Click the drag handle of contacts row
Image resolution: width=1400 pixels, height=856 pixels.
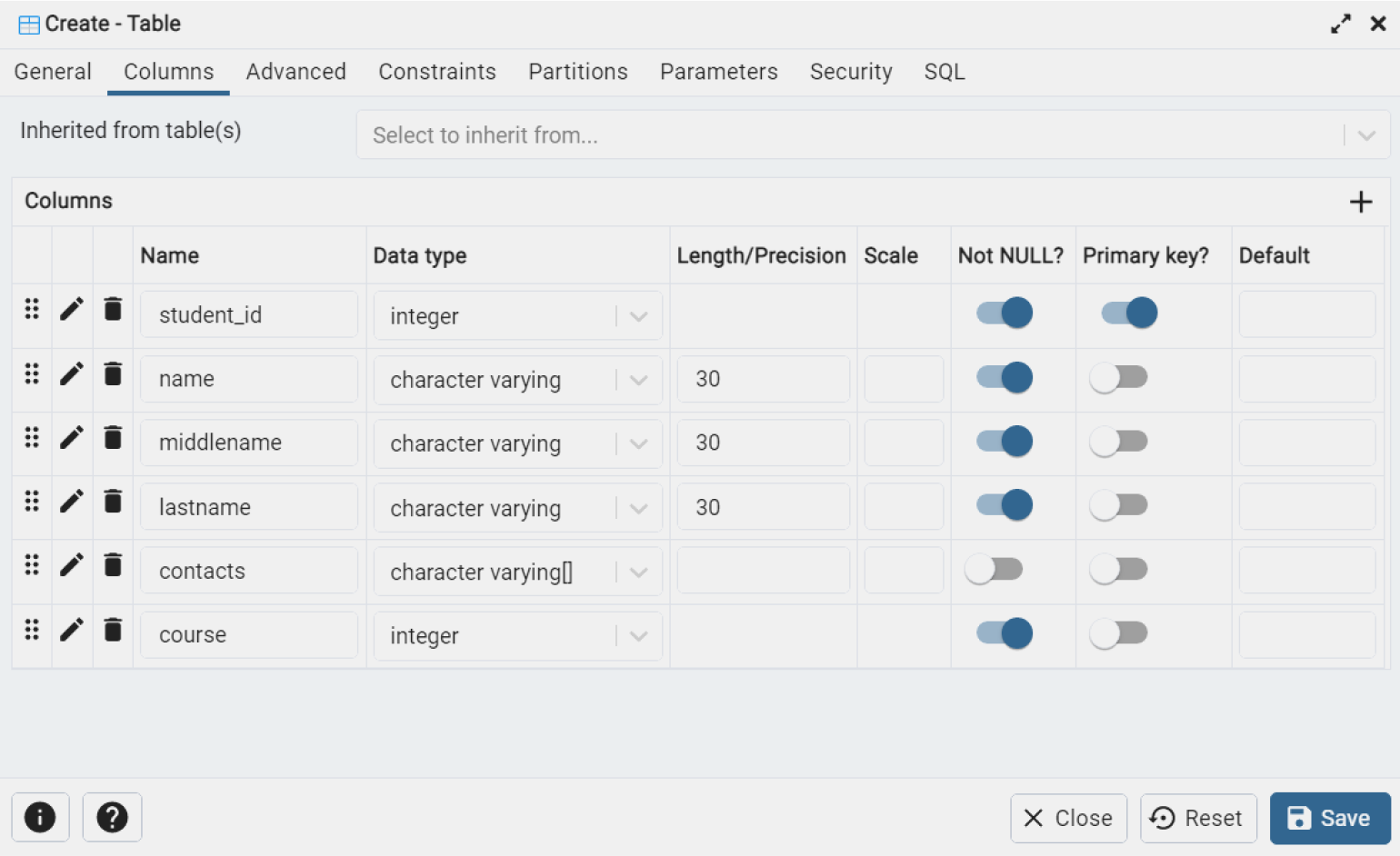32,565
